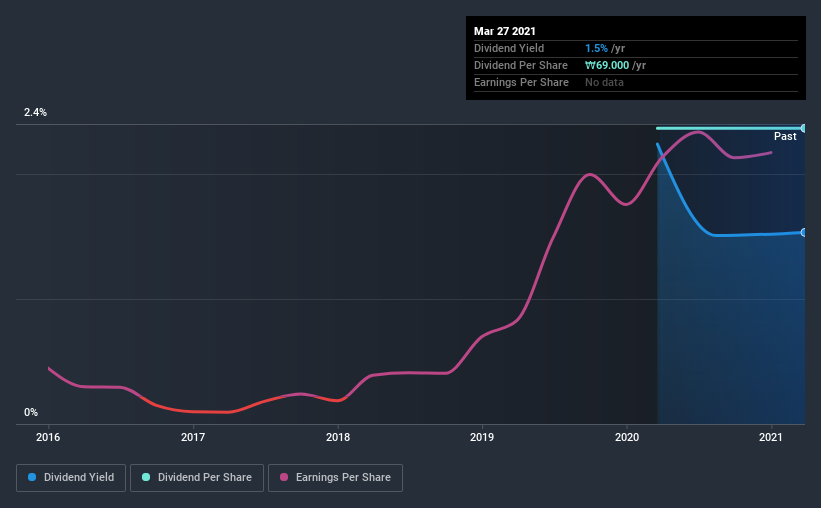Click the pink Earnings Per Share legend dot
821x508 pixels.
pos(284,477)
